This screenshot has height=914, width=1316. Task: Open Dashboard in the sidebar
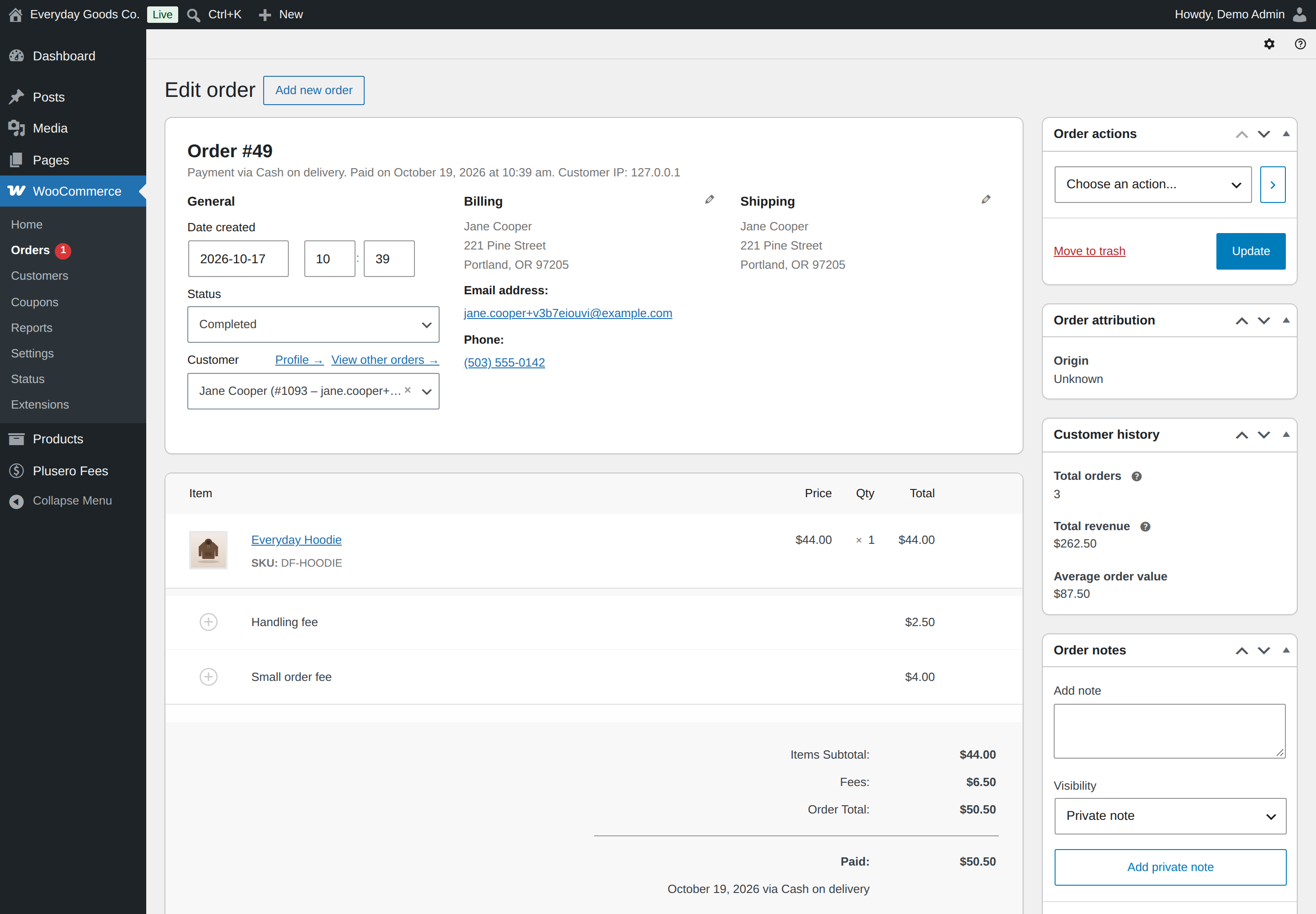tap(73, 56)
